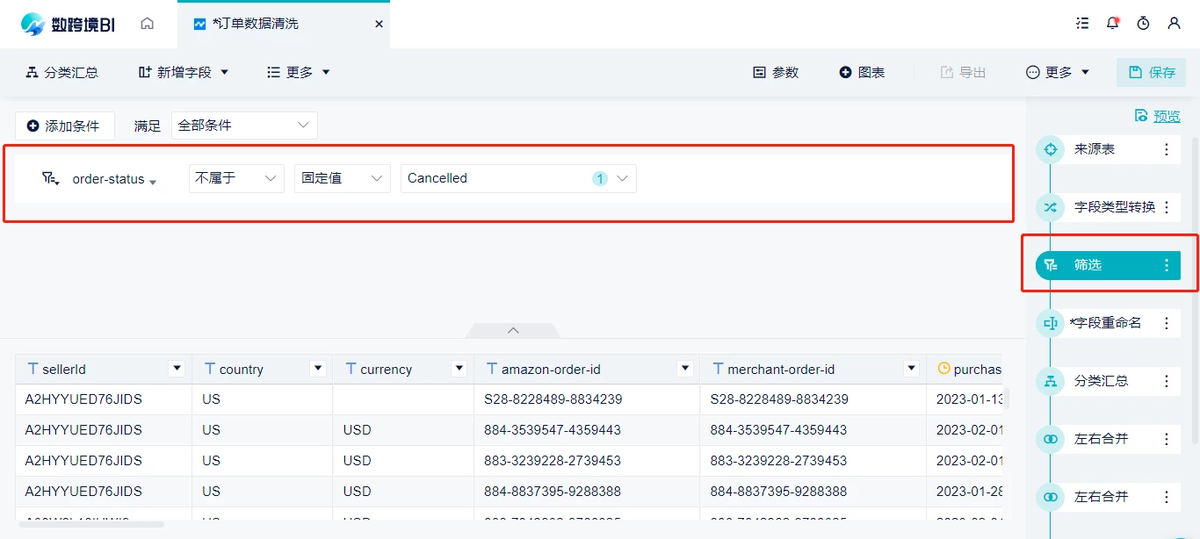
Task: Add a 图表 chart
Action: click(x=862, y=72)
